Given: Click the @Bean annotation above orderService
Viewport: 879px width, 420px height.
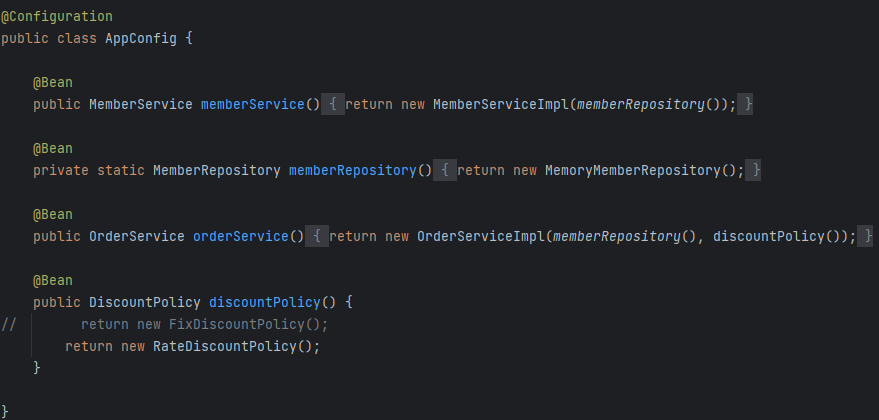Looking at the screenshot, I should click(53, 214).
